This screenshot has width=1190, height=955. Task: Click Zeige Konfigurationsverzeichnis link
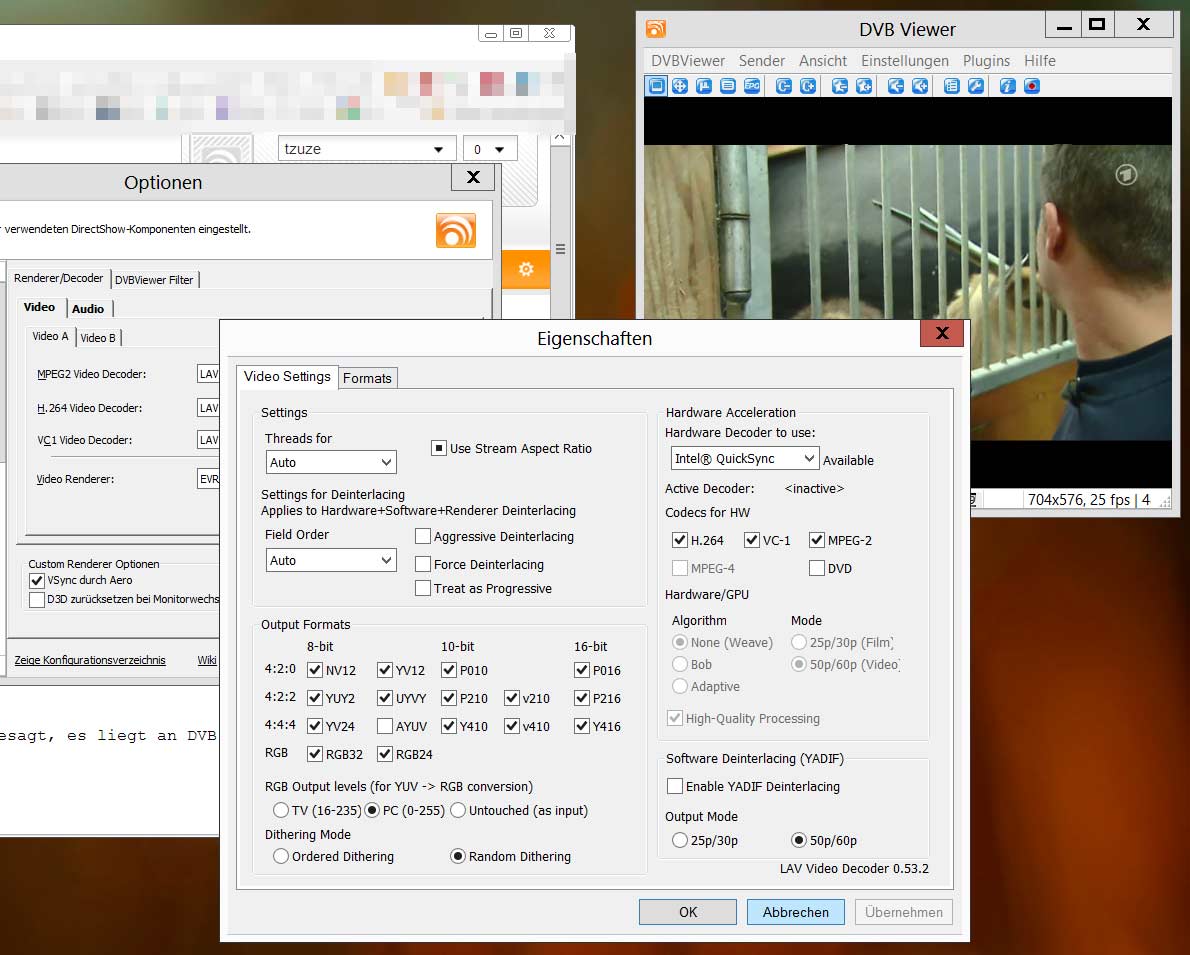(90, 660)
